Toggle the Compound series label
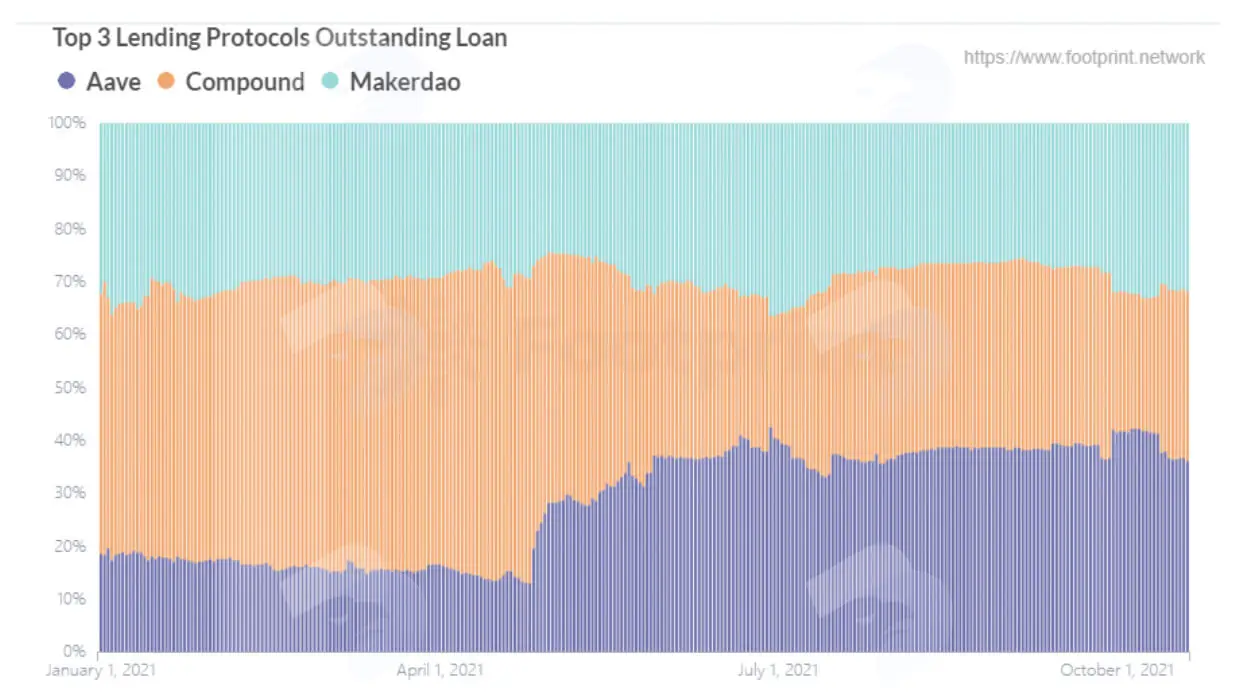 click(245, 82)
